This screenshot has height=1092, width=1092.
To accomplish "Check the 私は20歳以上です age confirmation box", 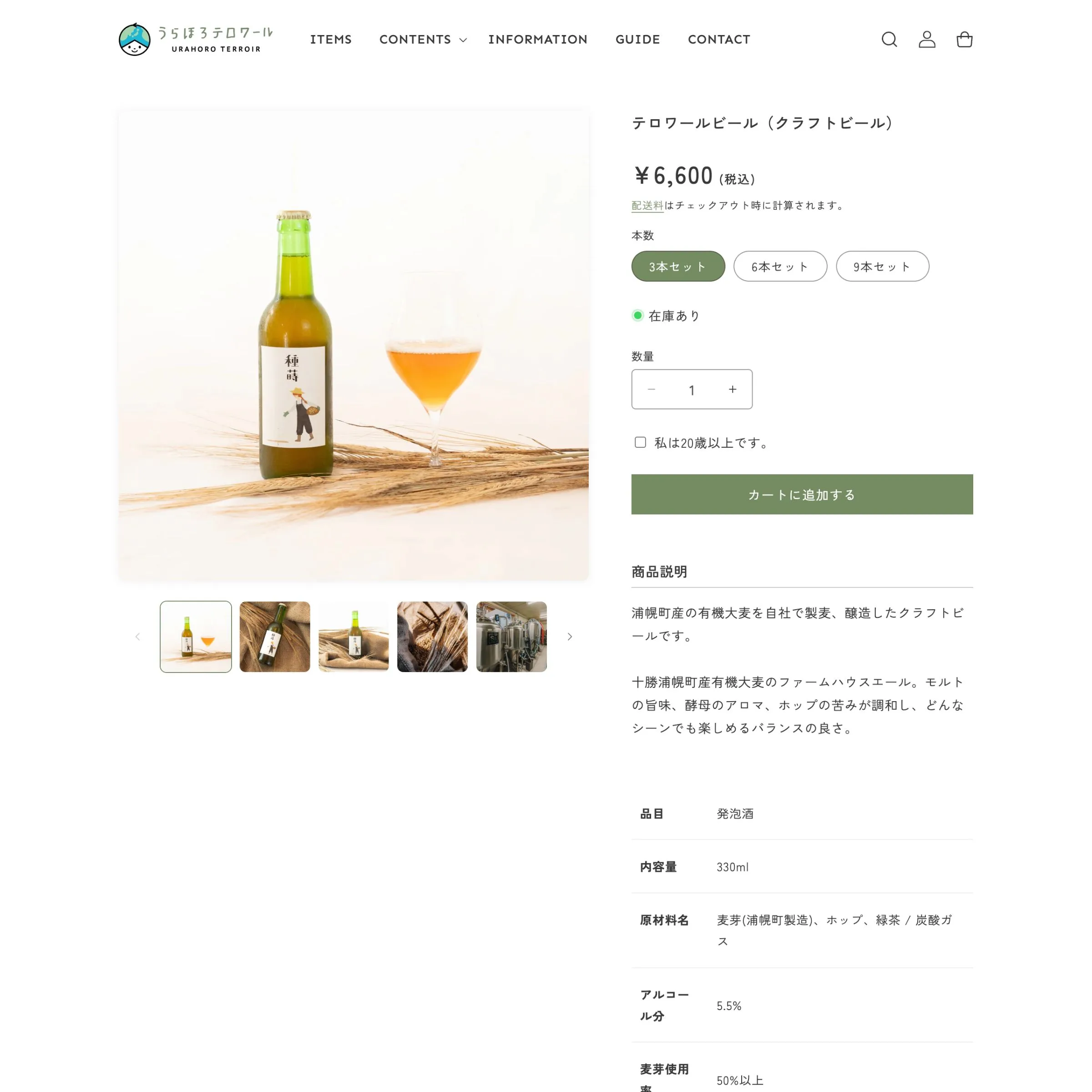I will 640,442.
